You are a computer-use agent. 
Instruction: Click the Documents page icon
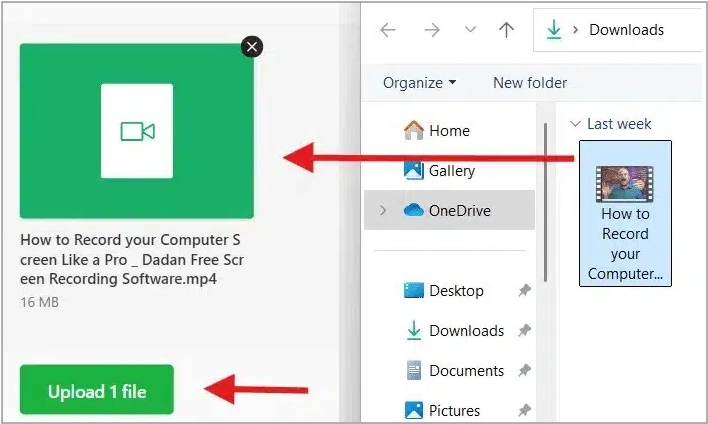click(x=414, y=370)
